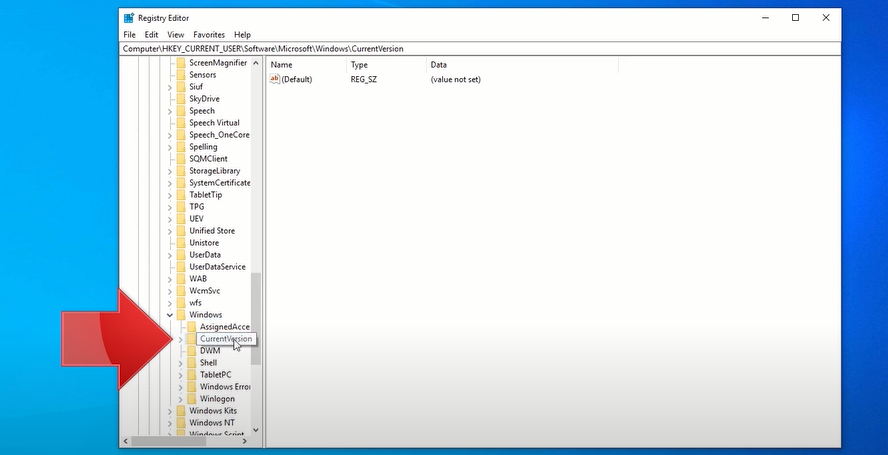Select the Unistore key

(204, 243)
